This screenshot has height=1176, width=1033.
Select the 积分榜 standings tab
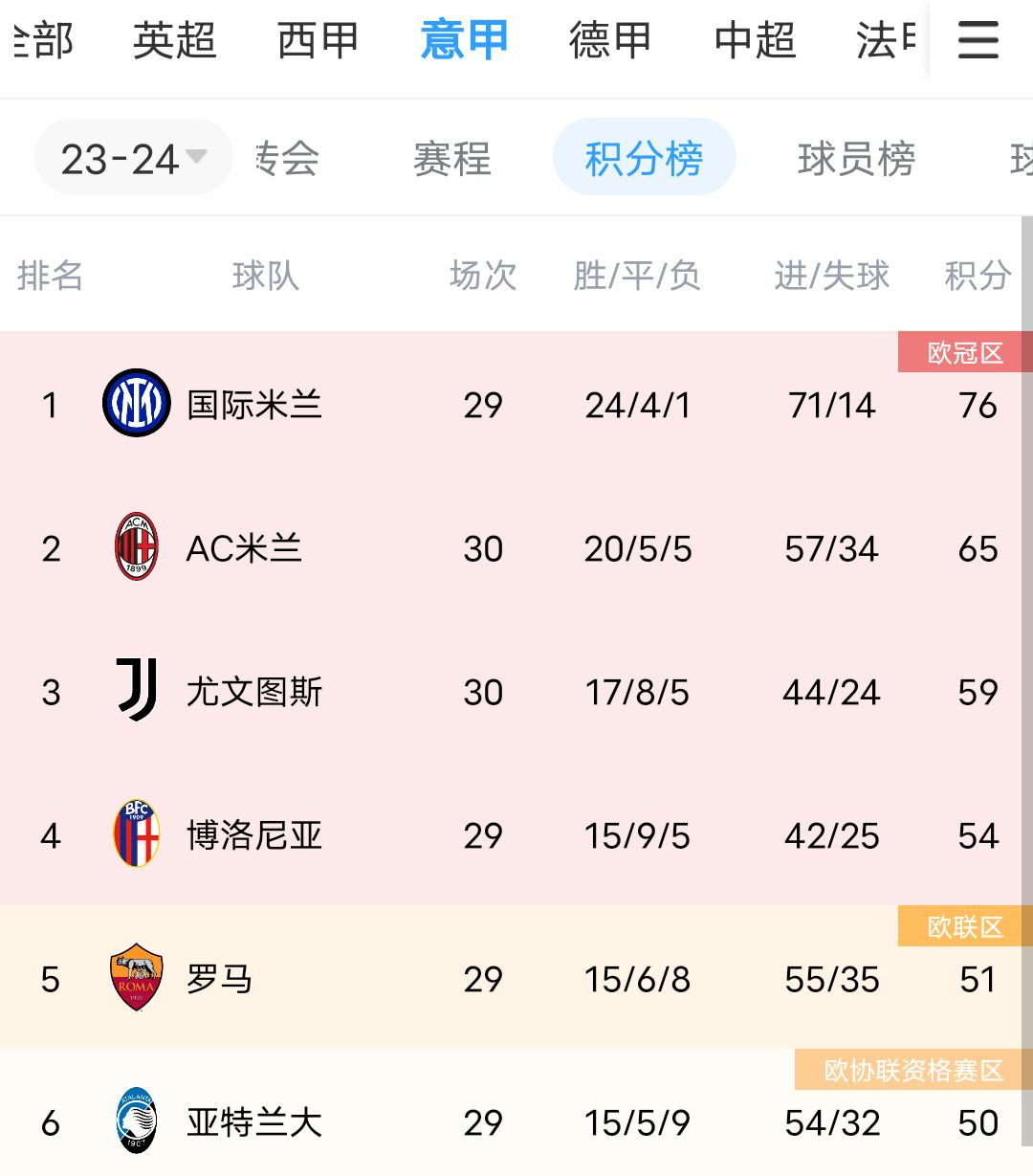(644, 158)
